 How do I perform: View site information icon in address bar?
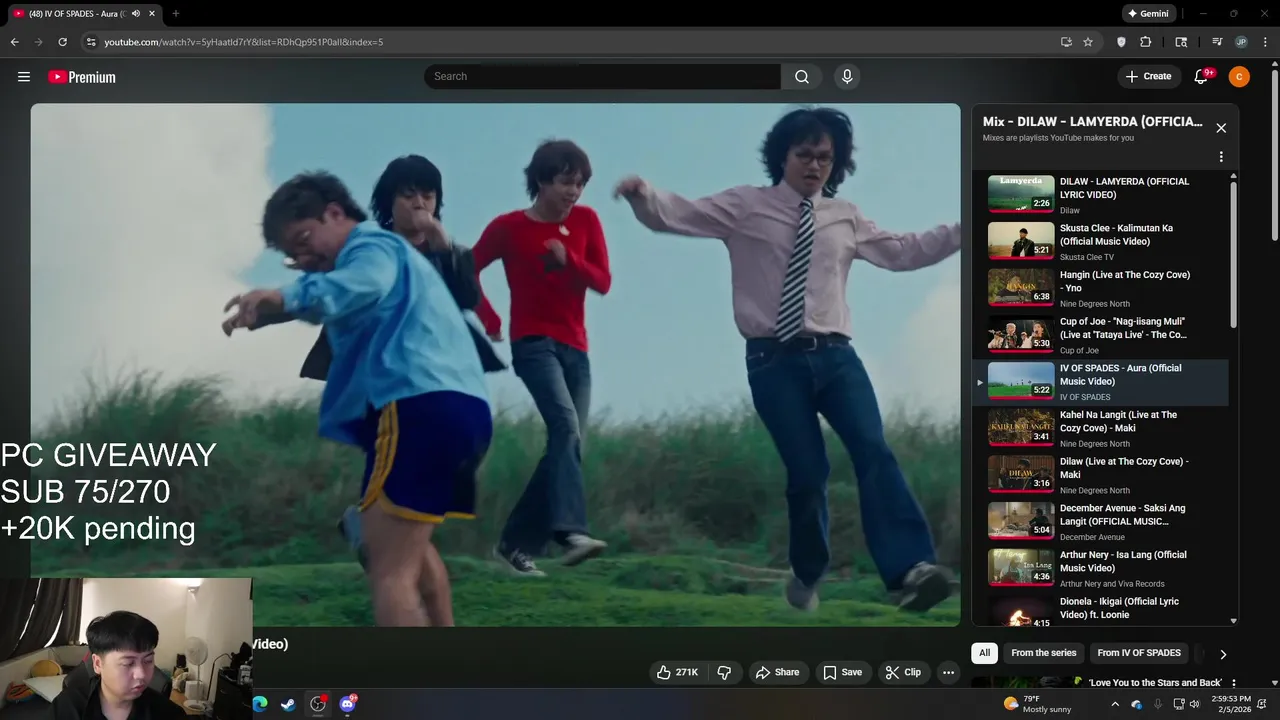(90, 42)
